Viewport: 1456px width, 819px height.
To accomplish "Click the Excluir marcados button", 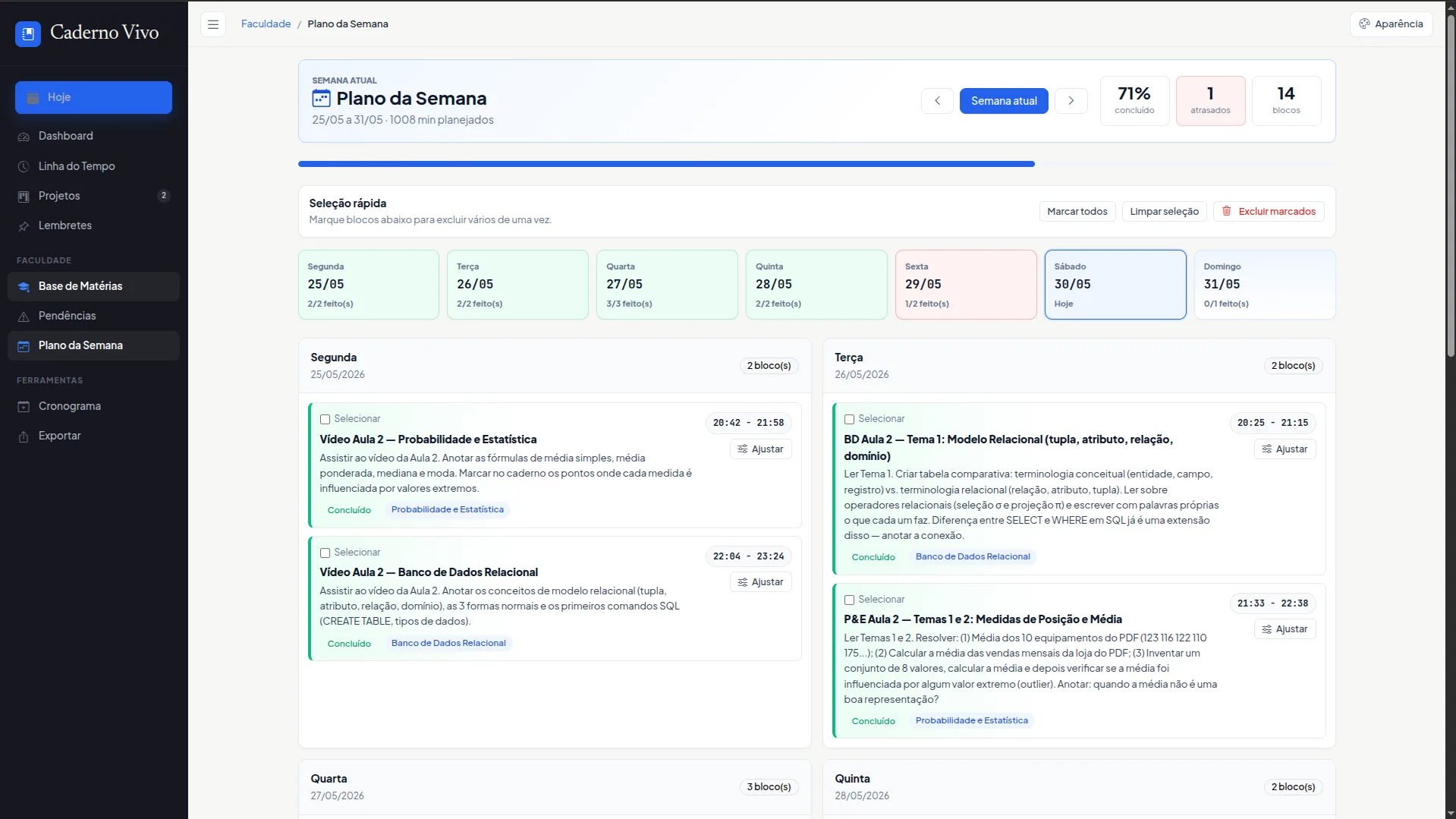I will point(1269,212).
